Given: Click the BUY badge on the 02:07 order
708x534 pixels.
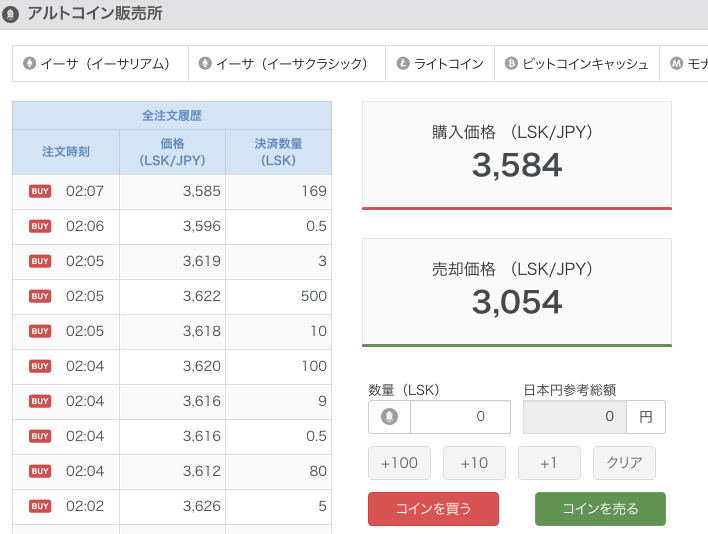Looking at the screenshot, I should click(x=40, y=191).
